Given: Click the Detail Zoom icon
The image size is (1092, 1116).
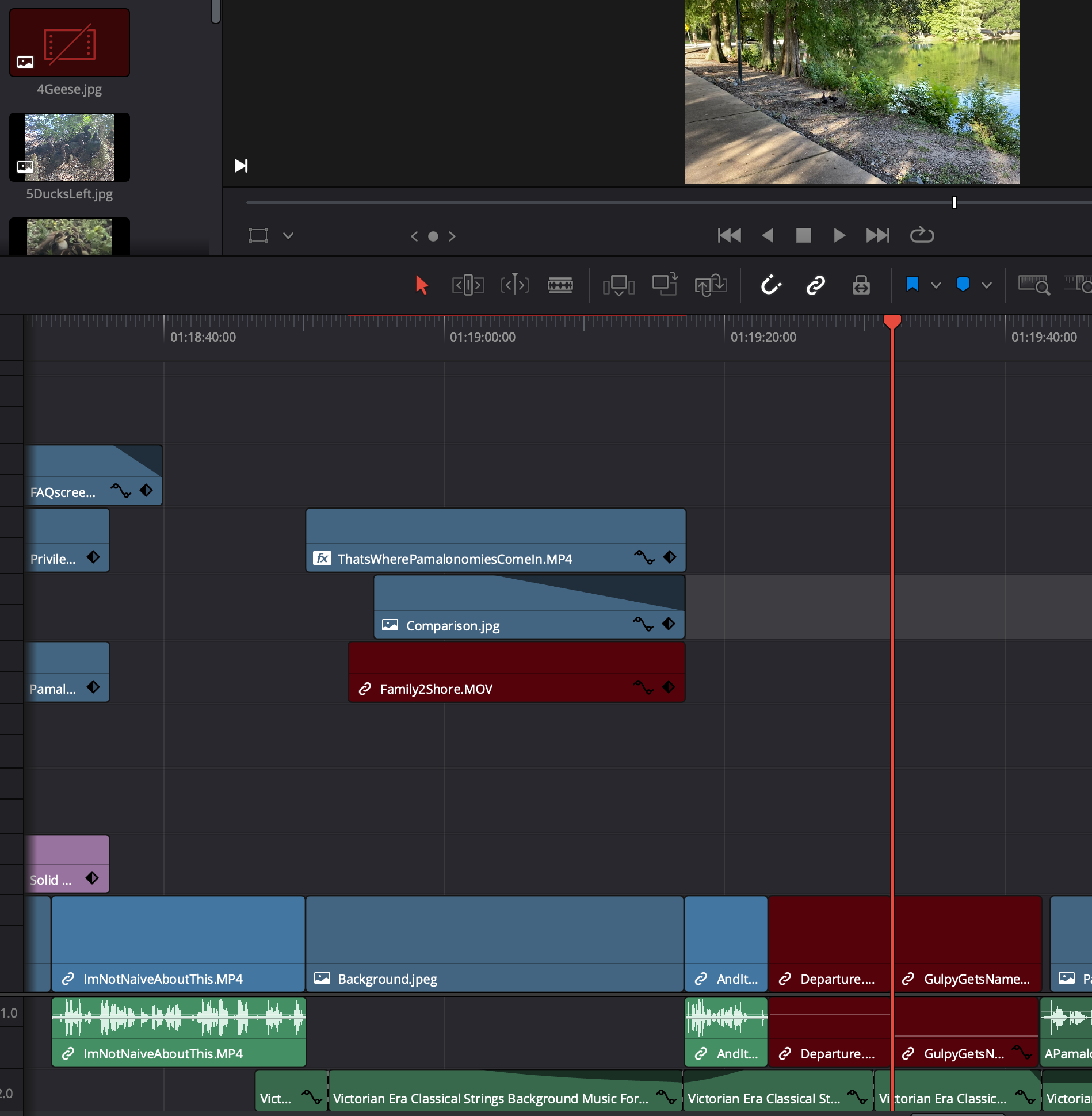Looking at the screenshot, I should click(x=1079, y=284).
